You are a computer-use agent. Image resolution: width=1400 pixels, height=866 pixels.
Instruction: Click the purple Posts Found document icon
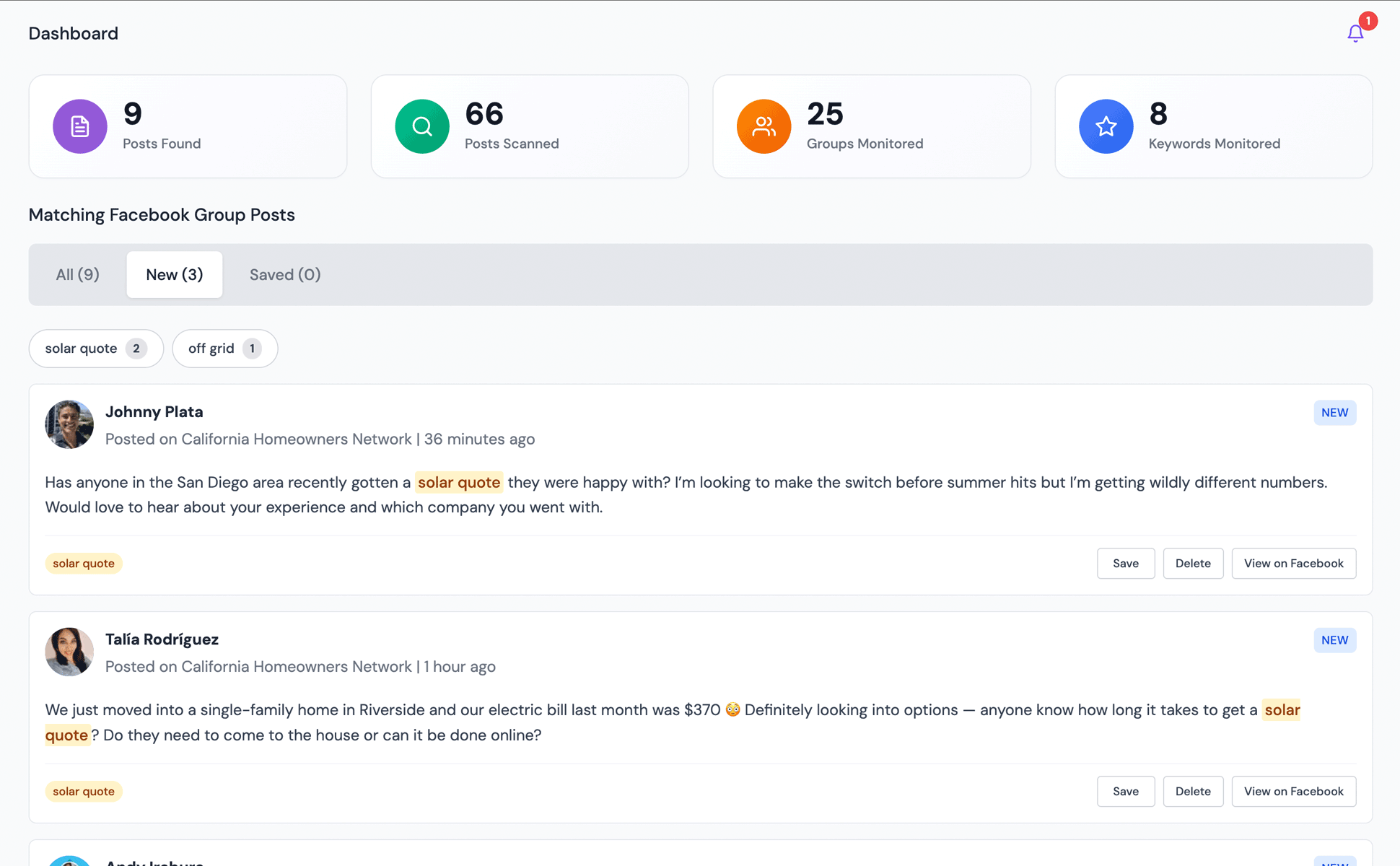pos(80,126)
